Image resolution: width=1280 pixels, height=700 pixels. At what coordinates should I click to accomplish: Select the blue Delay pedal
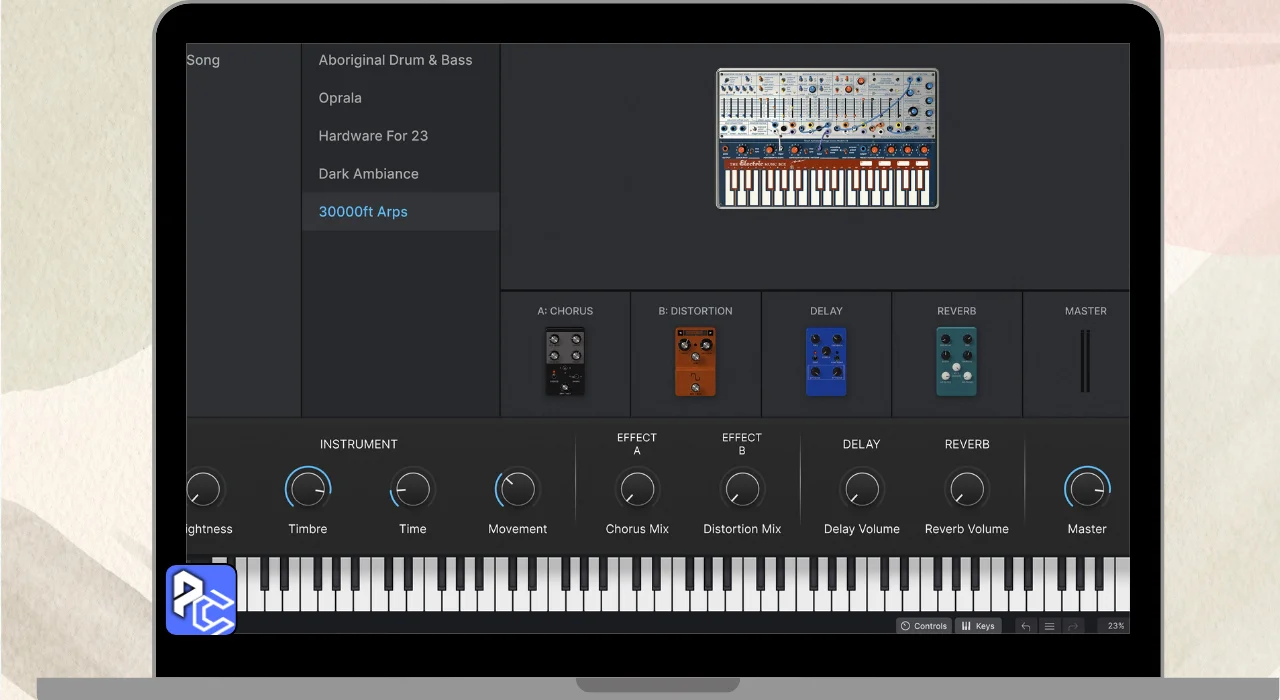[x=826, y=361]
